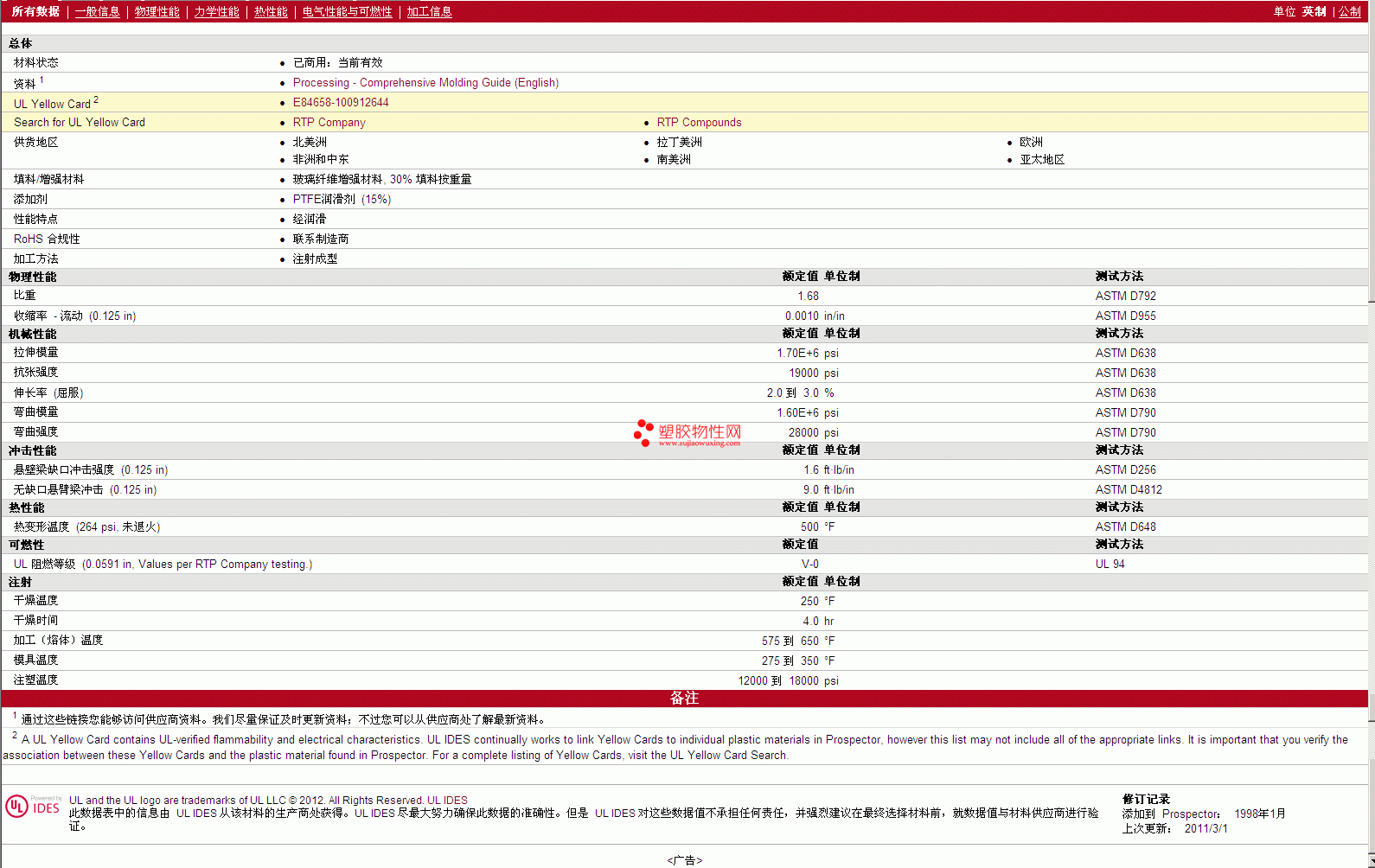Image resolution: width=1375 pixels, height=868 pixels.
Task: Click the UL IDES logo icon
Action: click(33, 807)
